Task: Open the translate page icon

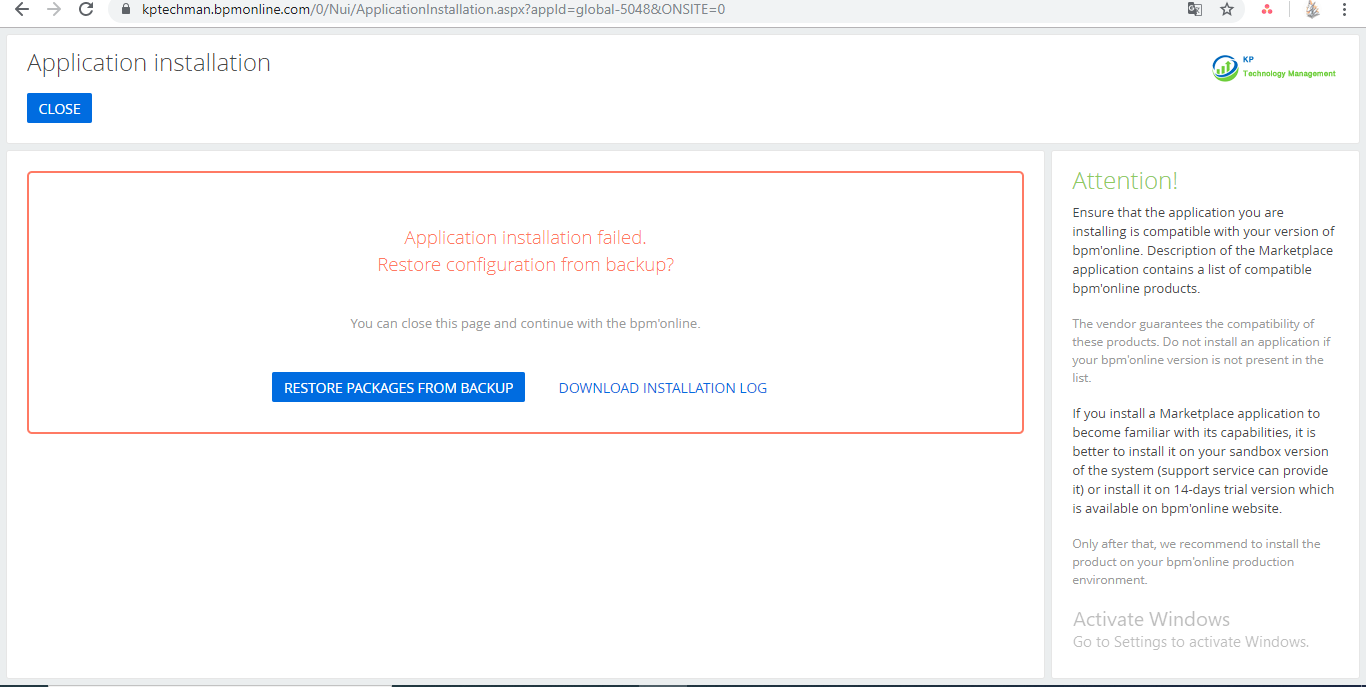Action: 1195,9
